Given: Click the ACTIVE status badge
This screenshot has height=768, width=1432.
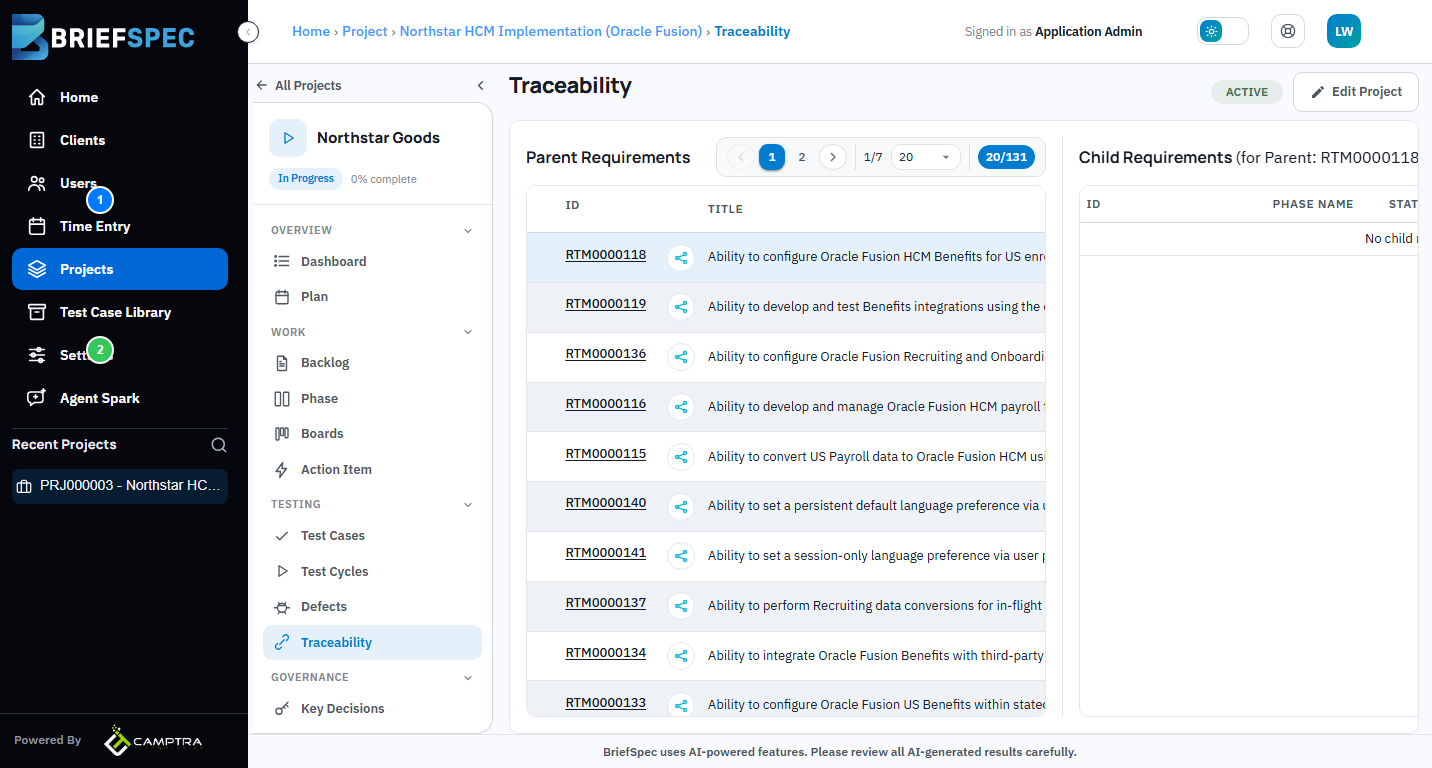Looking at the screenshot, I should [1247, 92].
